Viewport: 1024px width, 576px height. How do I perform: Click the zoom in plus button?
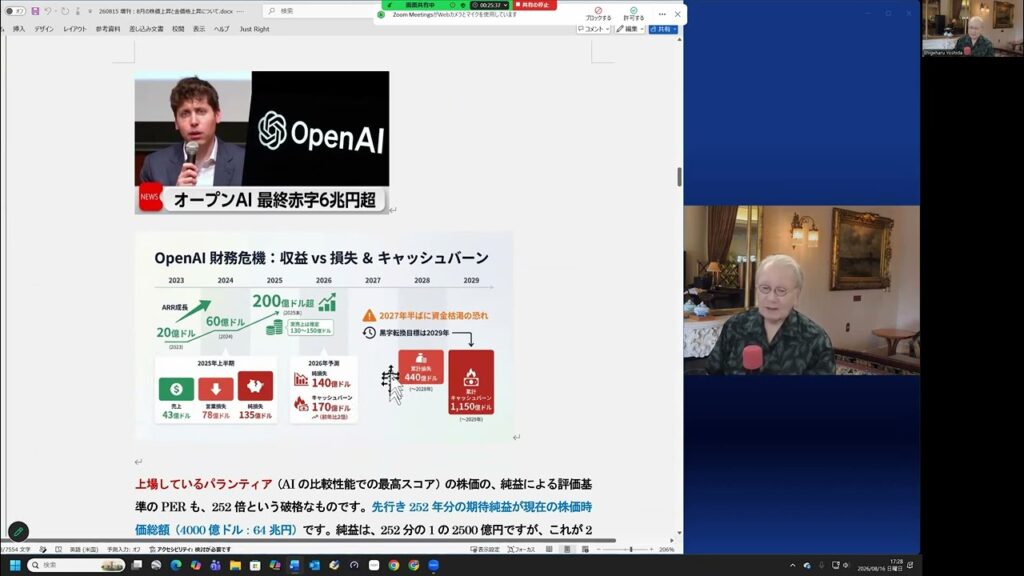(x=652, y=549)
